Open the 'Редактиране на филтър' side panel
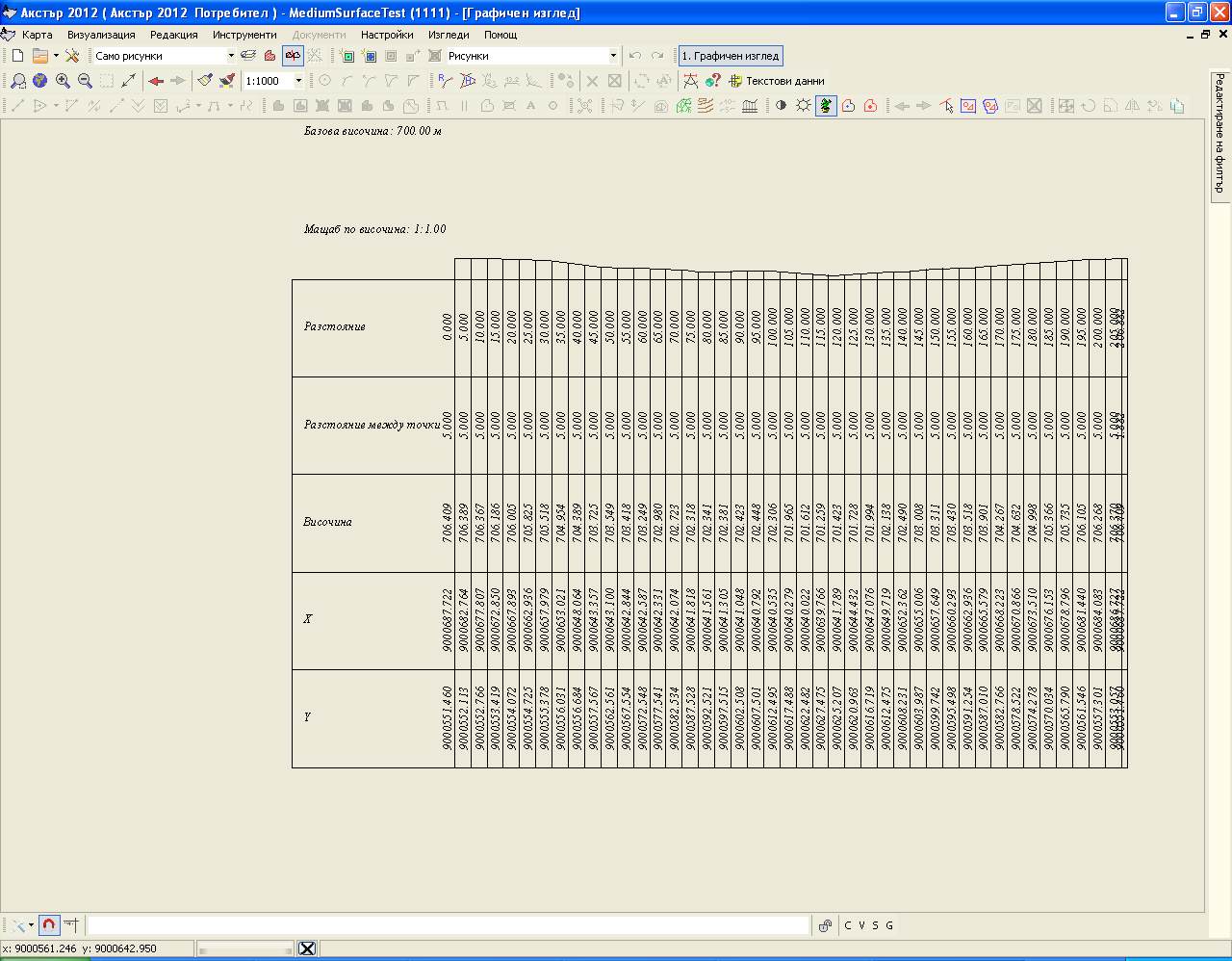The width and height of the screenshot is (1232, 961). point(1219,135)
